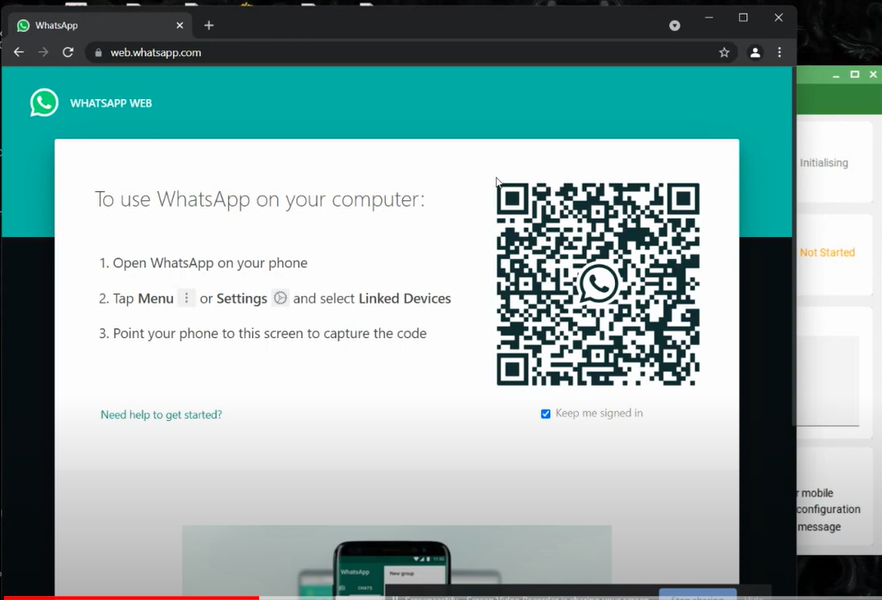Click the WhatsApp logo in the header
Viewport: 882px width, 600px height.
coord(44,103)
